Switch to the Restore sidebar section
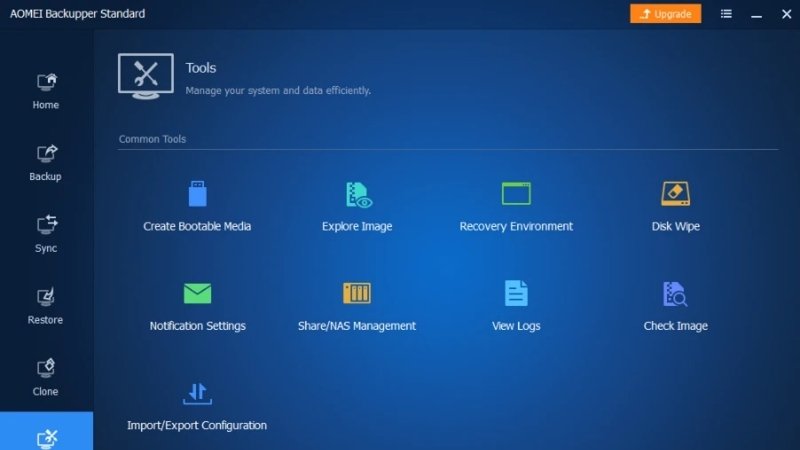 pyautogui.click(x=46, y=306)
